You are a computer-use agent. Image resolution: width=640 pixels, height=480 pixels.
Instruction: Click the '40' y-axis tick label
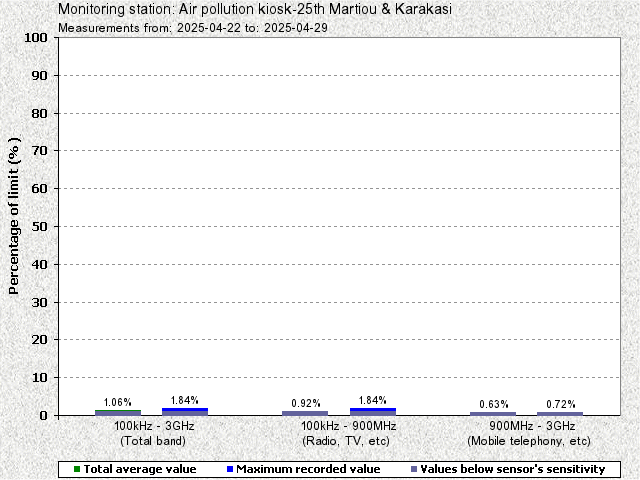(39, 264)
